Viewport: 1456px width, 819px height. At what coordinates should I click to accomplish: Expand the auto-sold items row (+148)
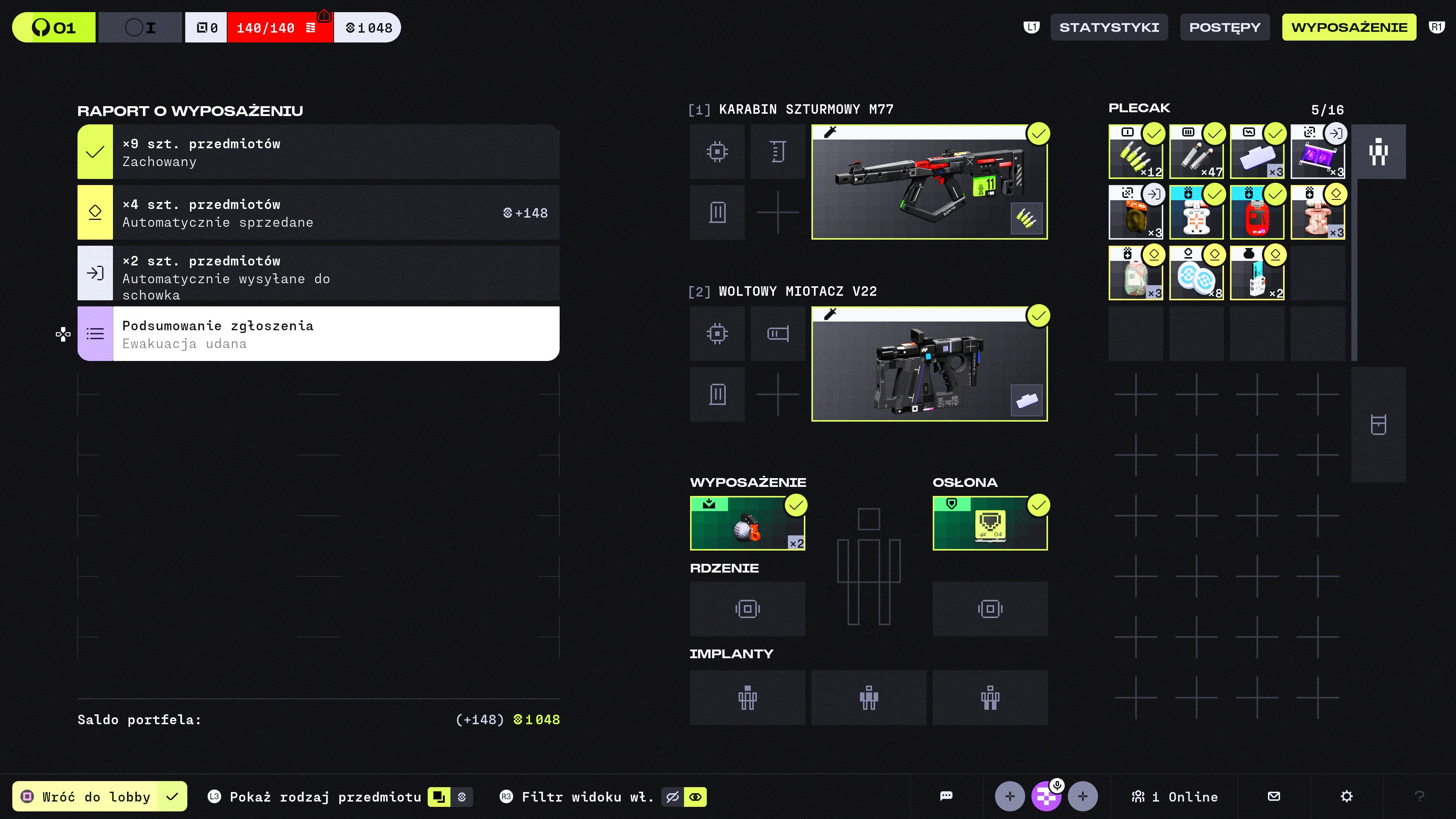318,212
